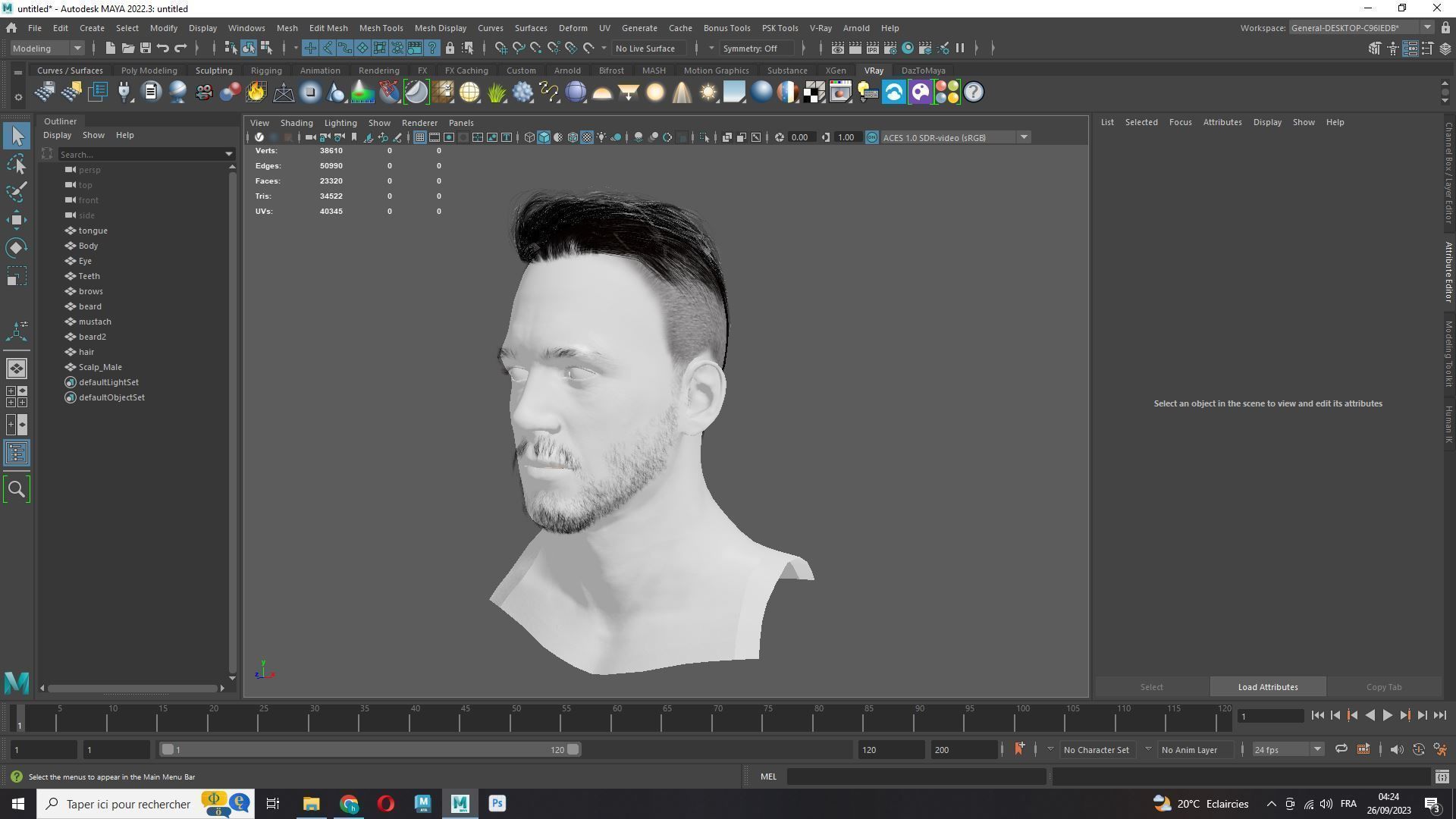Click the grass icon on the VRay shelf
1456x819 pixels.
point(497,93)
